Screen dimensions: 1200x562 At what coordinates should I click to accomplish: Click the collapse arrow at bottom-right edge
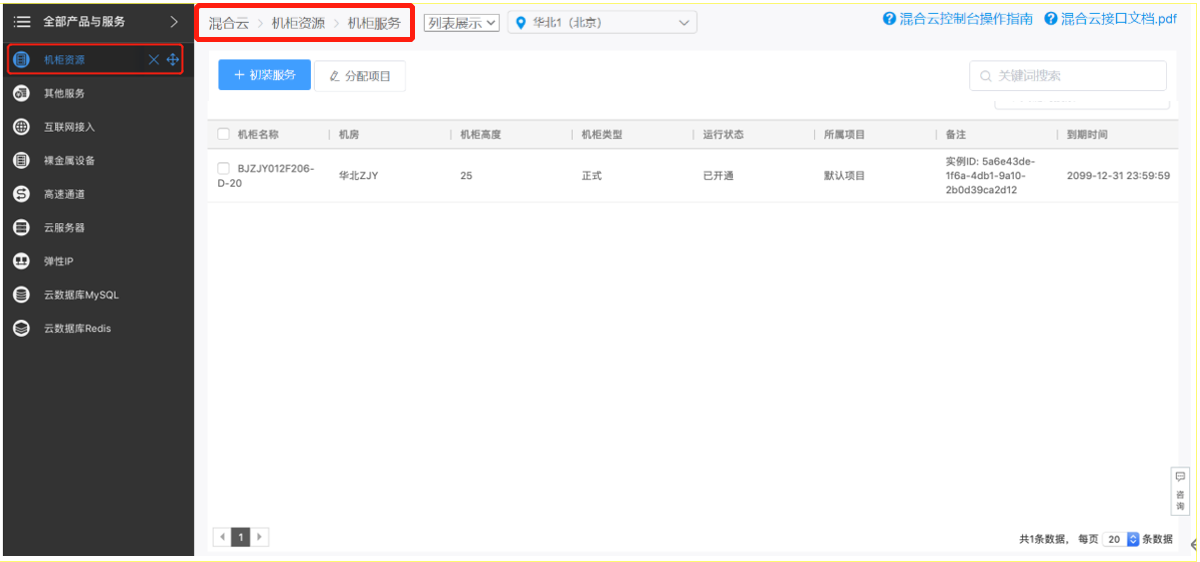pos(1194,543)
